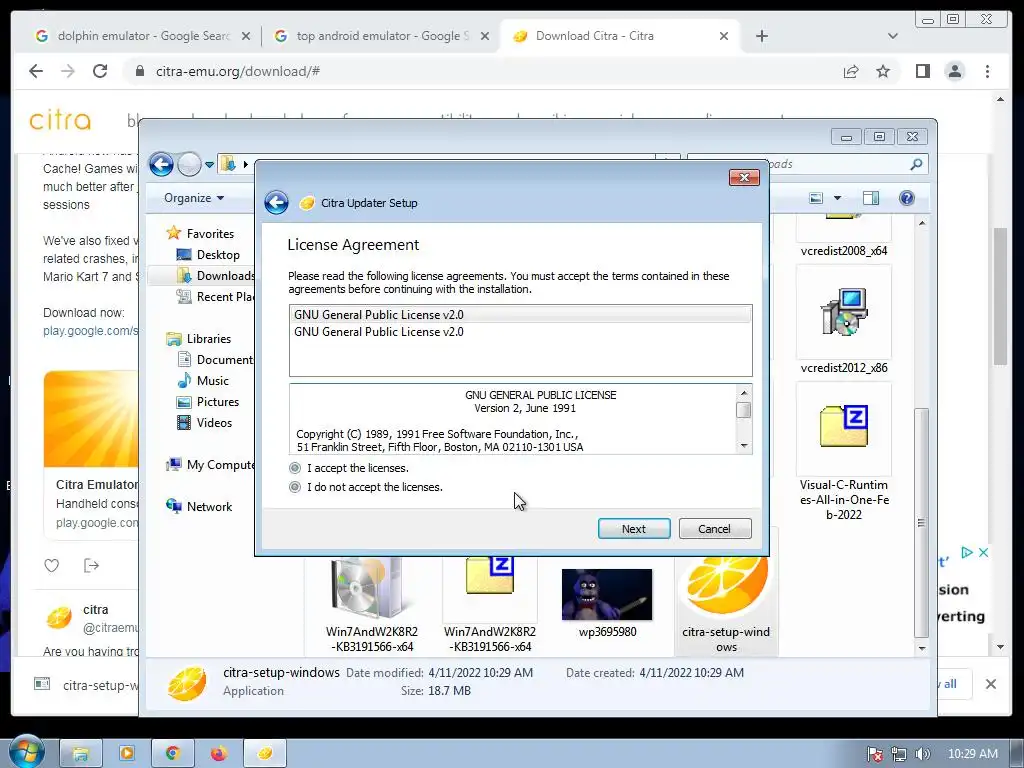Open Firefox taskbar icon
This screenshot has height=768, width=1024.
pyautogui.click(x=219, y=754)
